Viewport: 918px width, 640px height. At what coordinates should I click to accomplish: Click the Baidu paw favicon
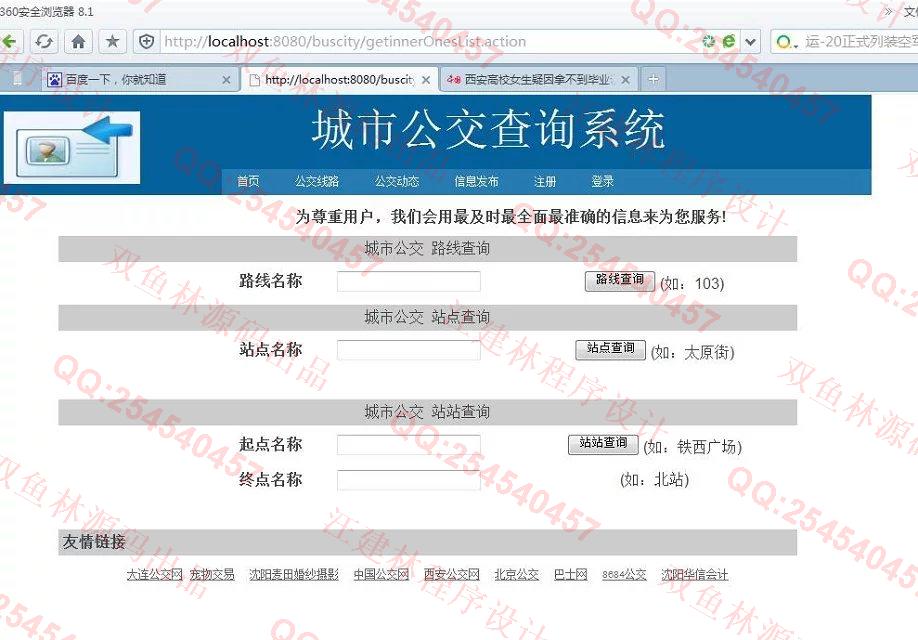click(54, 80)
